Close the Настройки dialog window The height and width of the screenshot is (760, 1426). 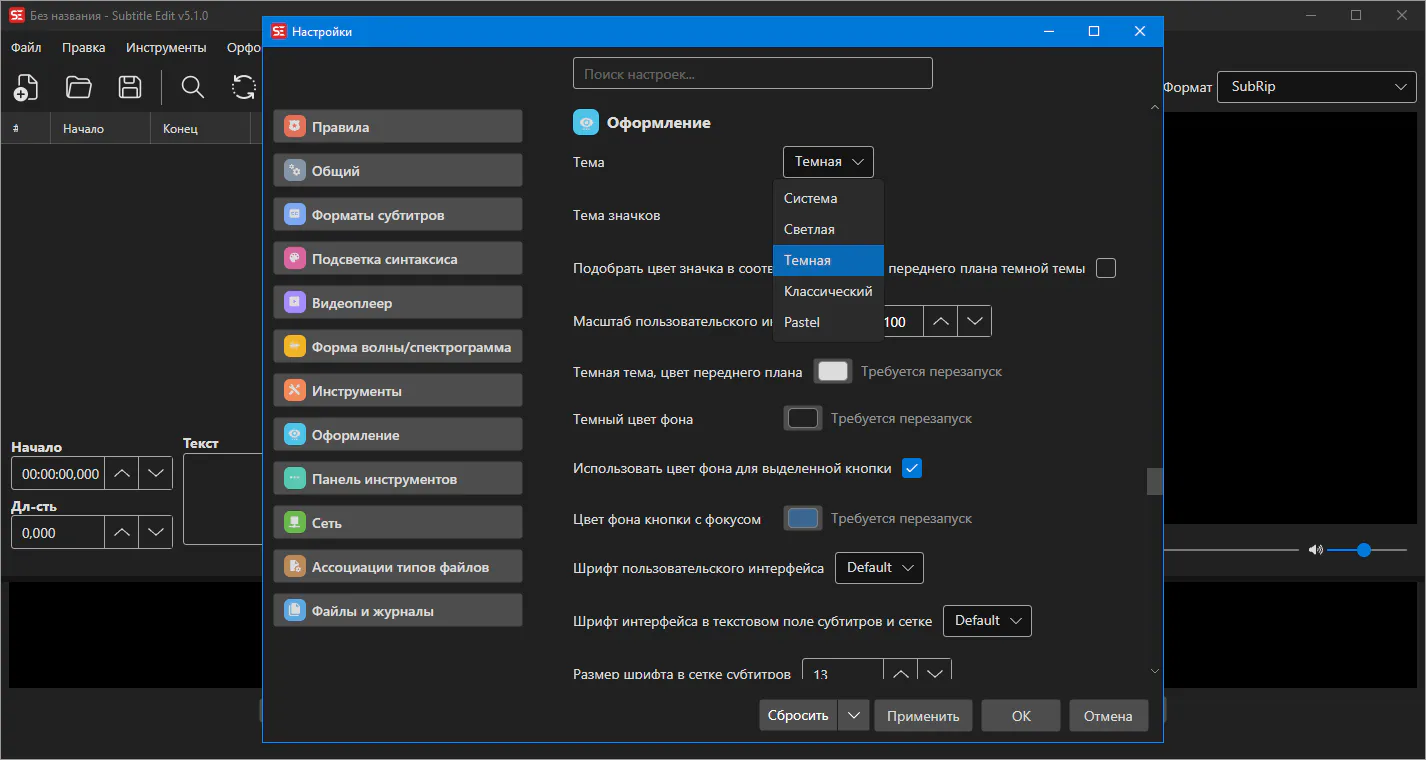(x=1140, y=31)
